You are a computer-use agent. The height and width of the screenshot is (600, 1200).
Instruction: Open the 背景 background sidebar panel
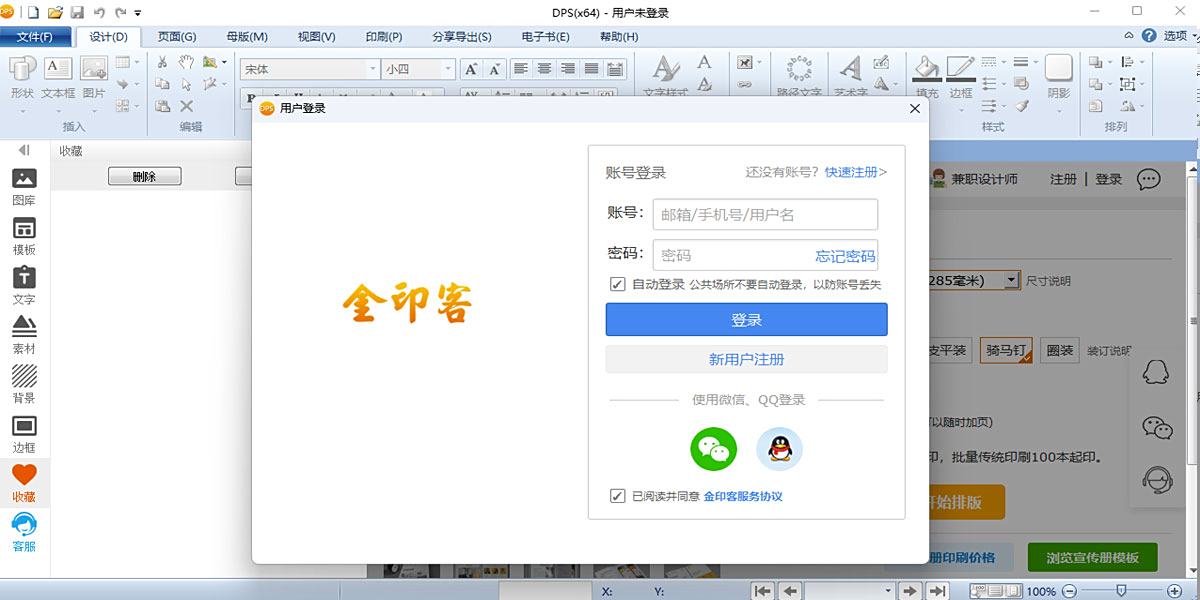[24, 385]
